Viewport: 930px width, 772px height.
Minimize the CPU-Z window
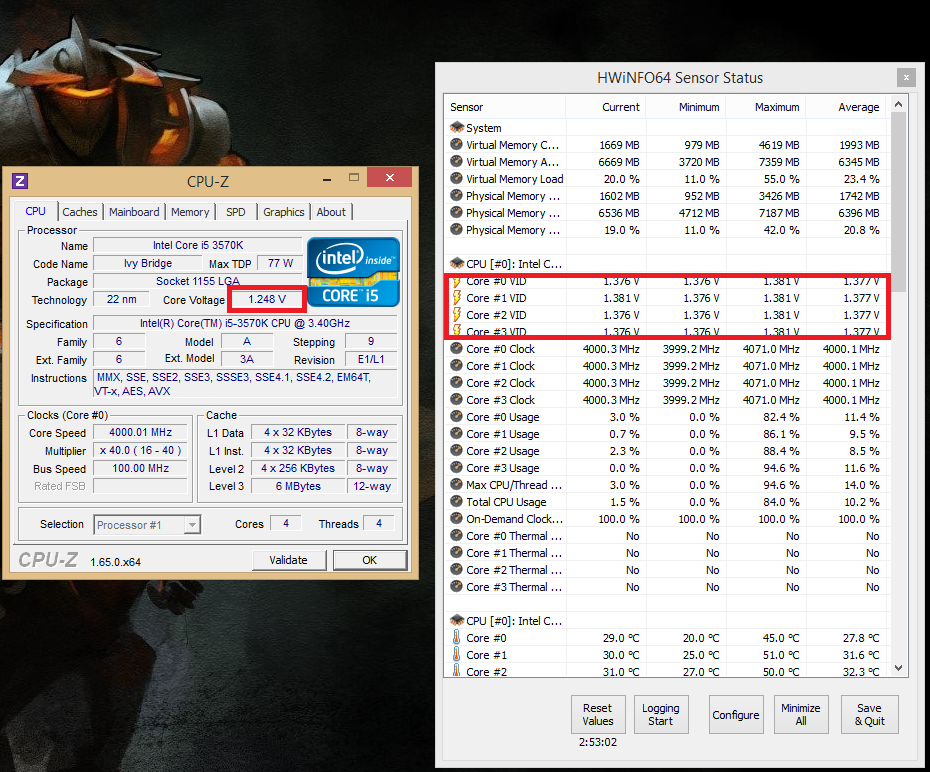(327, 178)
